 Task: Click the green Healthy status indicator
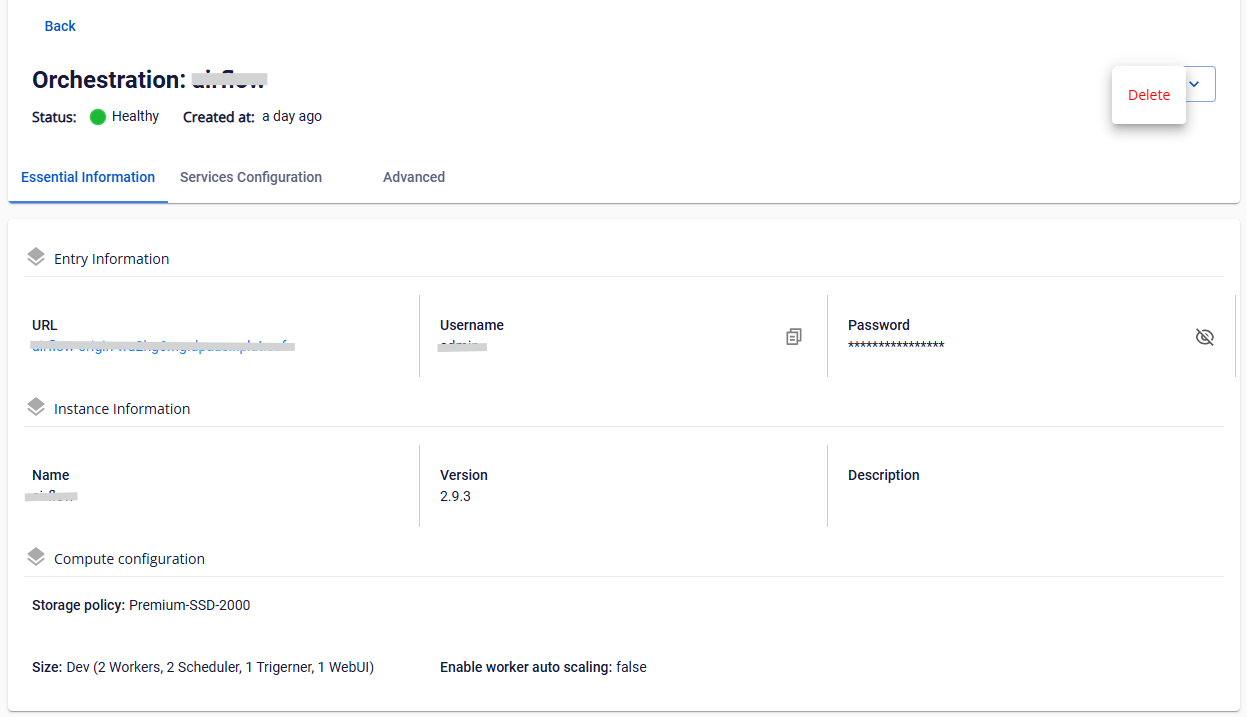click(x=98, y=117)
